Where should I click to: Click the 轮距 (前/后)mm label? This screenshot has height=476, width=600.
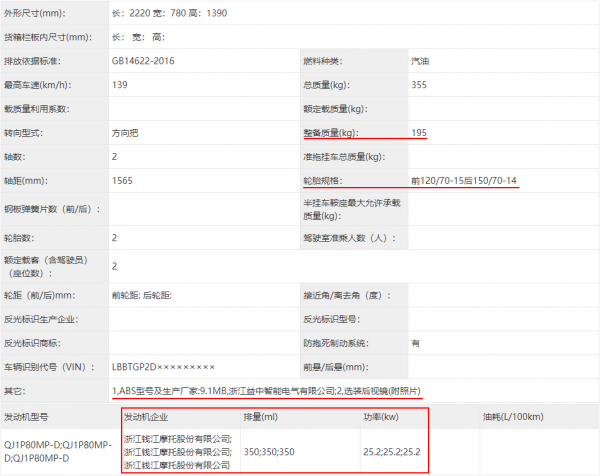click(39, 295)
